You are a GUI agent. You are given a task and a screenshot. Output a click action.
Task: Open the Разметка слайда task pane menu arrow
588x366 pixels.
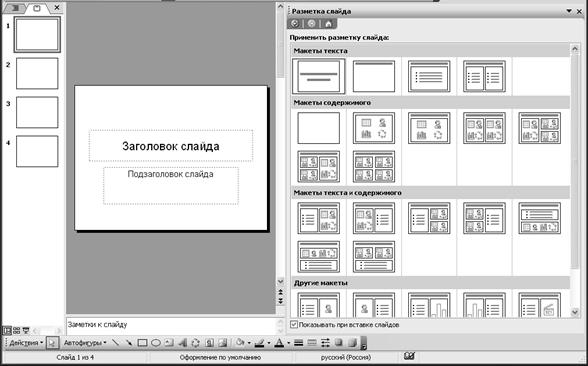569,11
